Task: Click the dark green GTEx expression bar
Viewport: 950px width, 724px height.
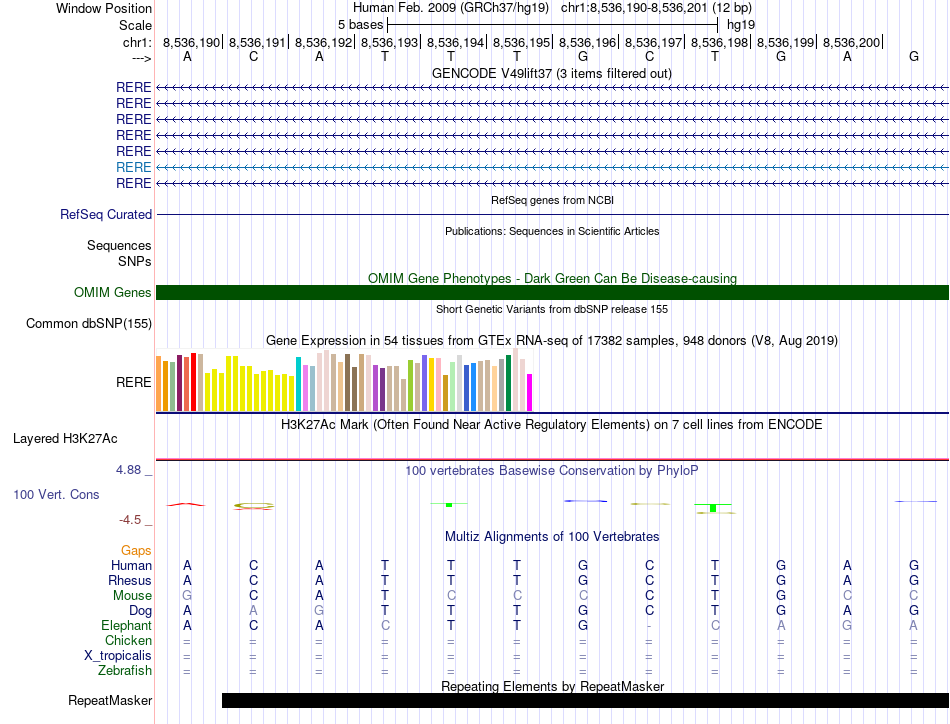Action: tap(509, 383)
